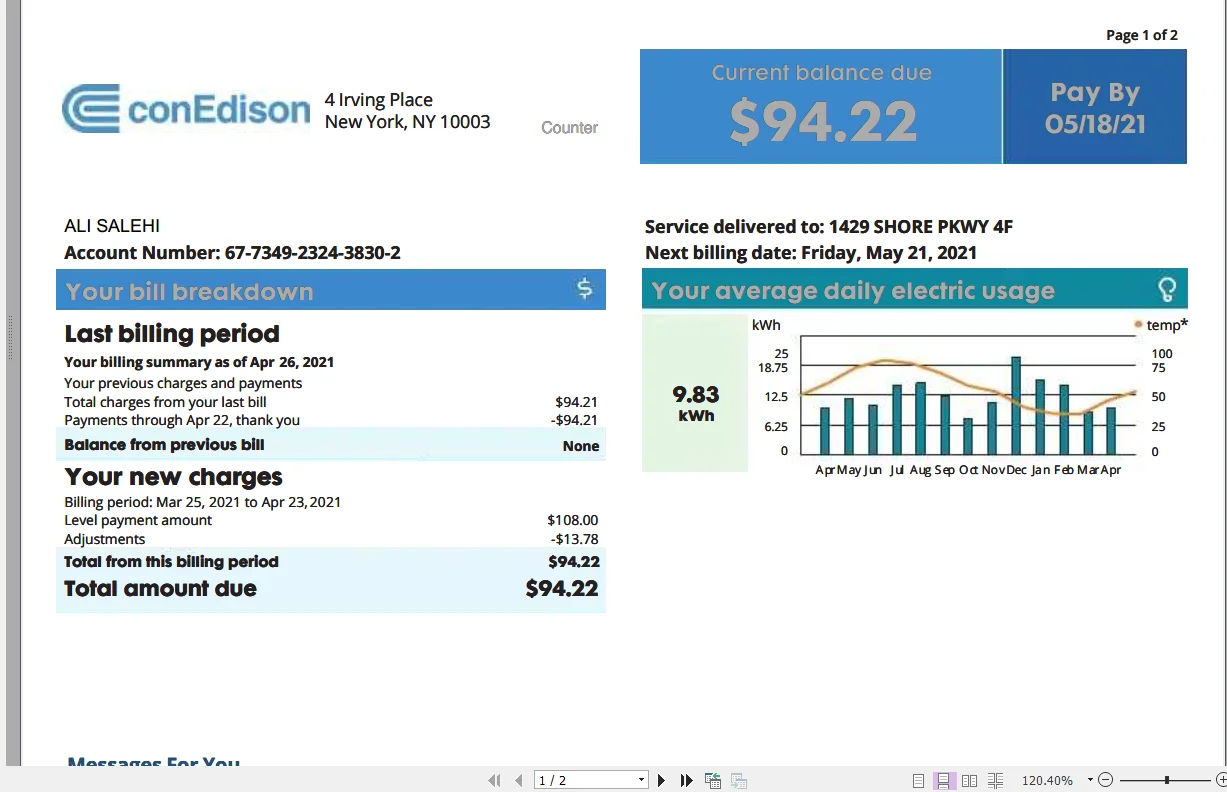Image resolution: width=1227 pixels, height=792 pixels.
Task: Click the previous view icon
Action: coord(713,780)
